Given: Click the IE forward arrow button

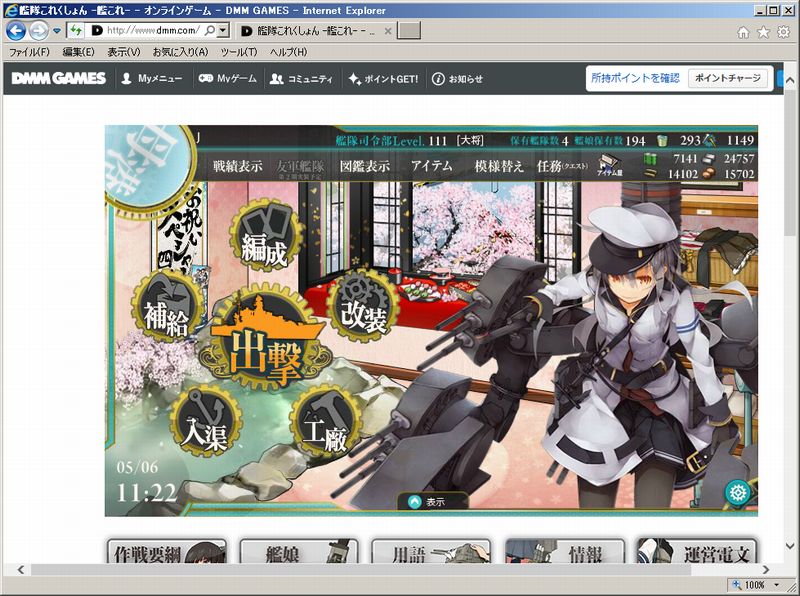Looking at the screenshot, I should tap(39, 31).
